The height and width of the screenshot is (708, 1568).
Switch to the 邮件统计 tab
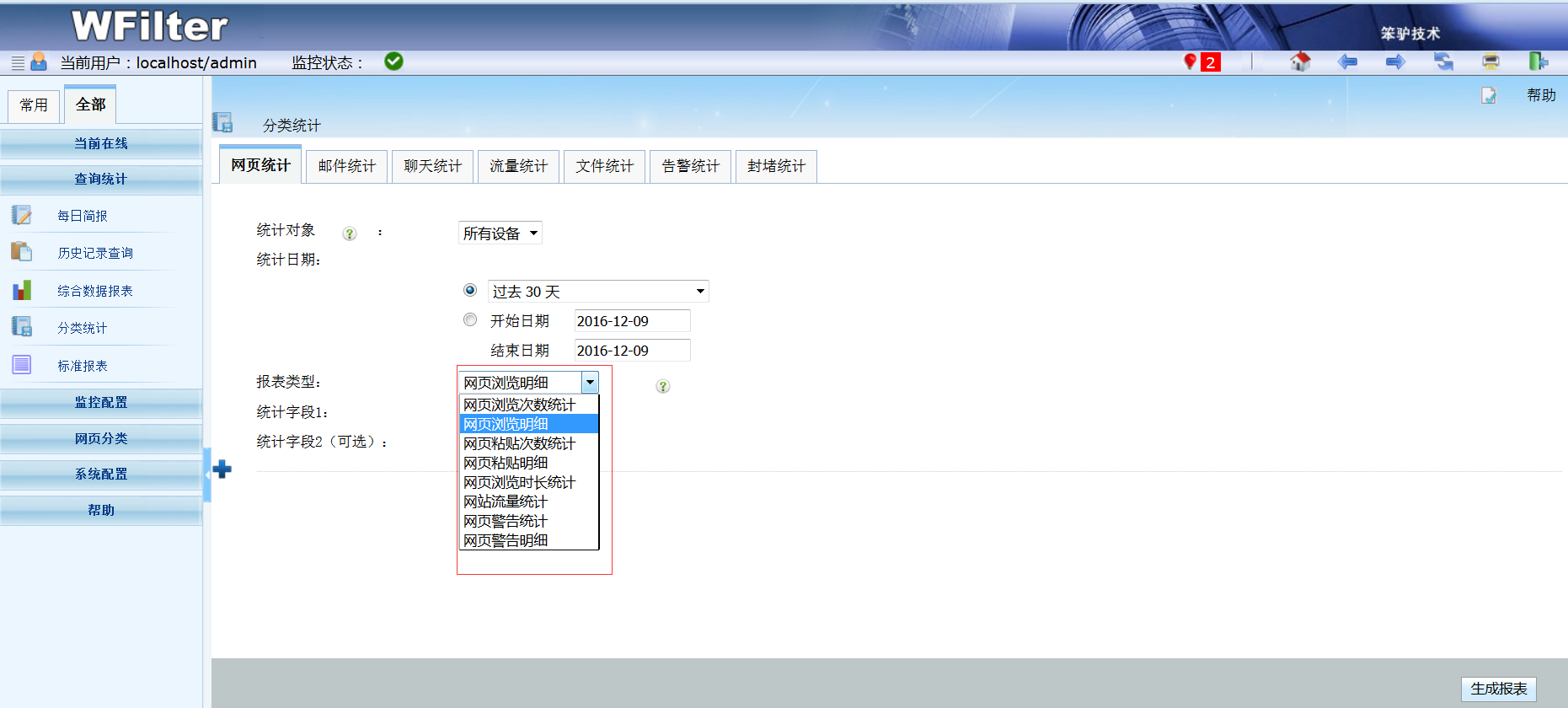click(x=346, y=166)
